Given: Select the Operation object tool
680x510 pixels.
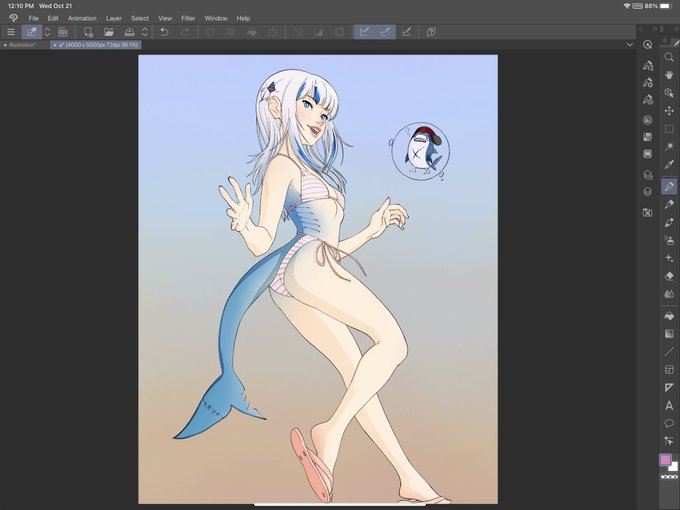Looking at the screenshot, I should [x=669, y=93].
